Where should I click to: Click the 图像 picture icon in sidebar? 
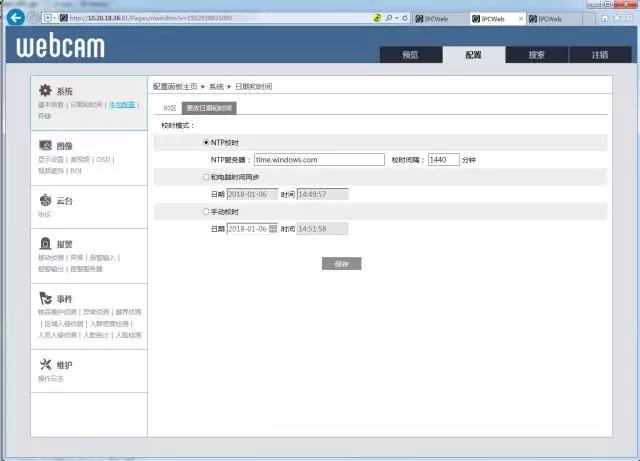(45, 145)
